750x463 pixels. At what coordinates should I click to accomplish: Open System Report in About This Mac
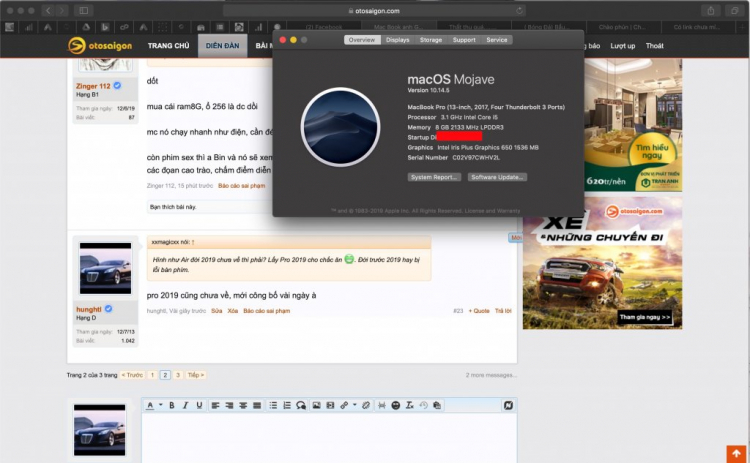tap(434, 177)
